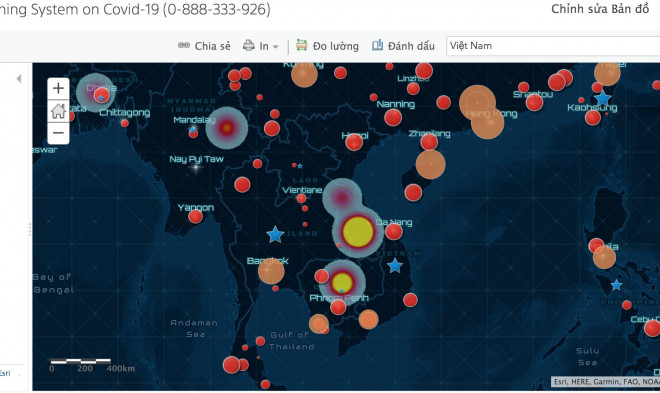Select the orange circle at Bangkok
This screenshot has height=393, width=660.
pyautogui.click(x=271, y=271)
